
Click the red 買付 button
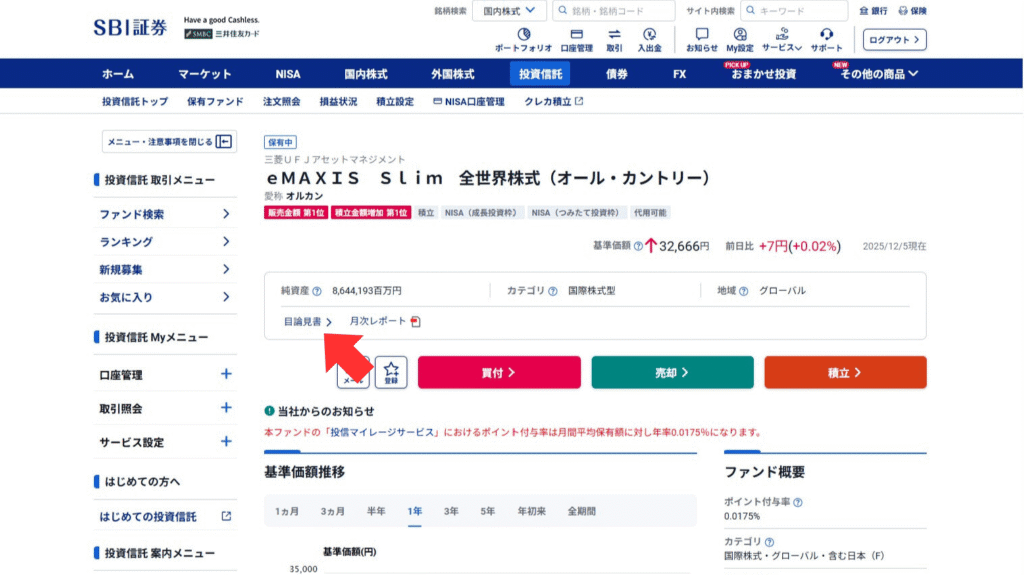click(499, 372)
